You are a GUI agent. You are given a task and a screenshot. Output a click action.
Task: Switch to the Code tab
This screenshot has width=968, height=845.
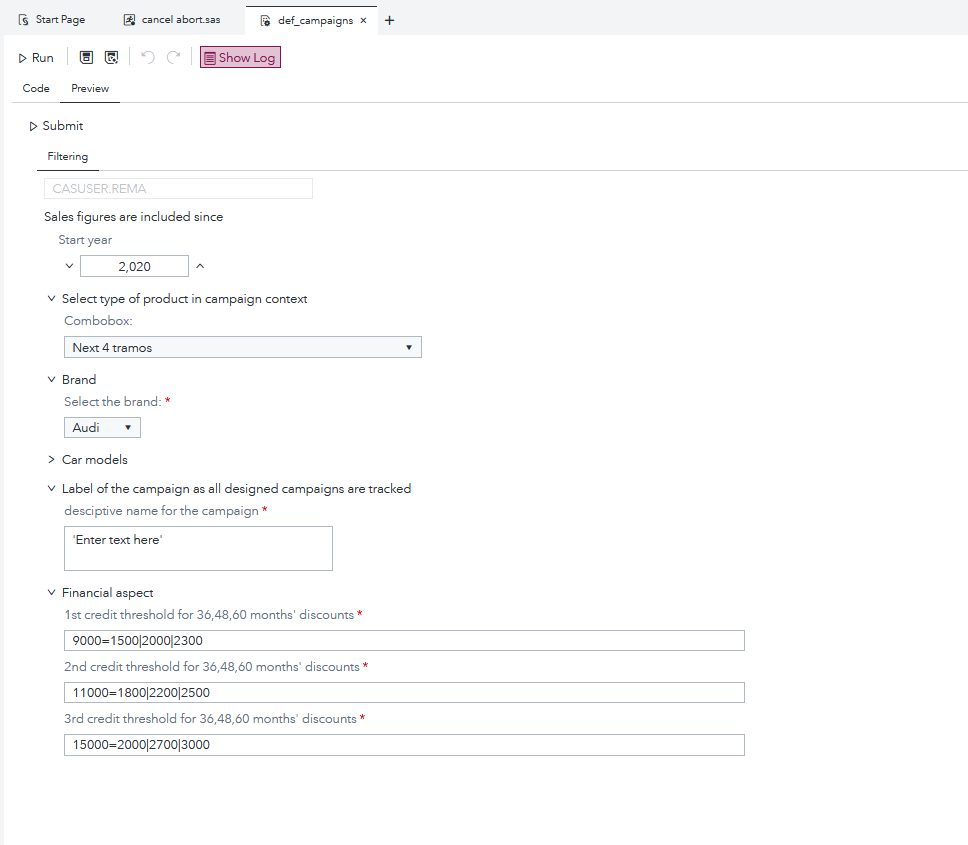[x=36, y=88]
